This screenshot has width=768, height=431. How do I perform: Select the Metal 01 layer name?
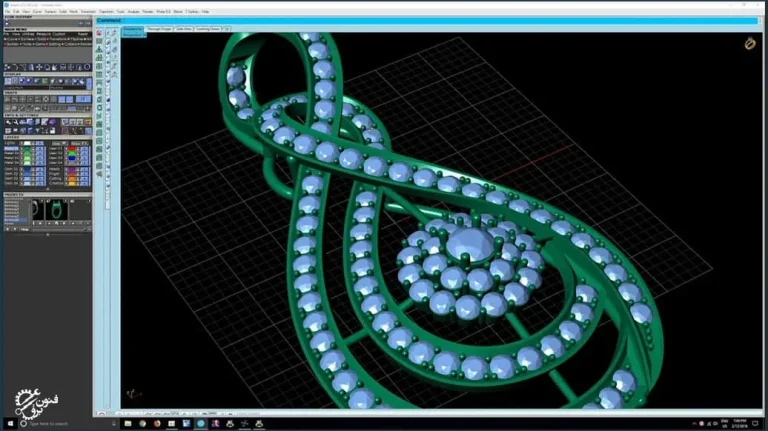tap(11, 148)
